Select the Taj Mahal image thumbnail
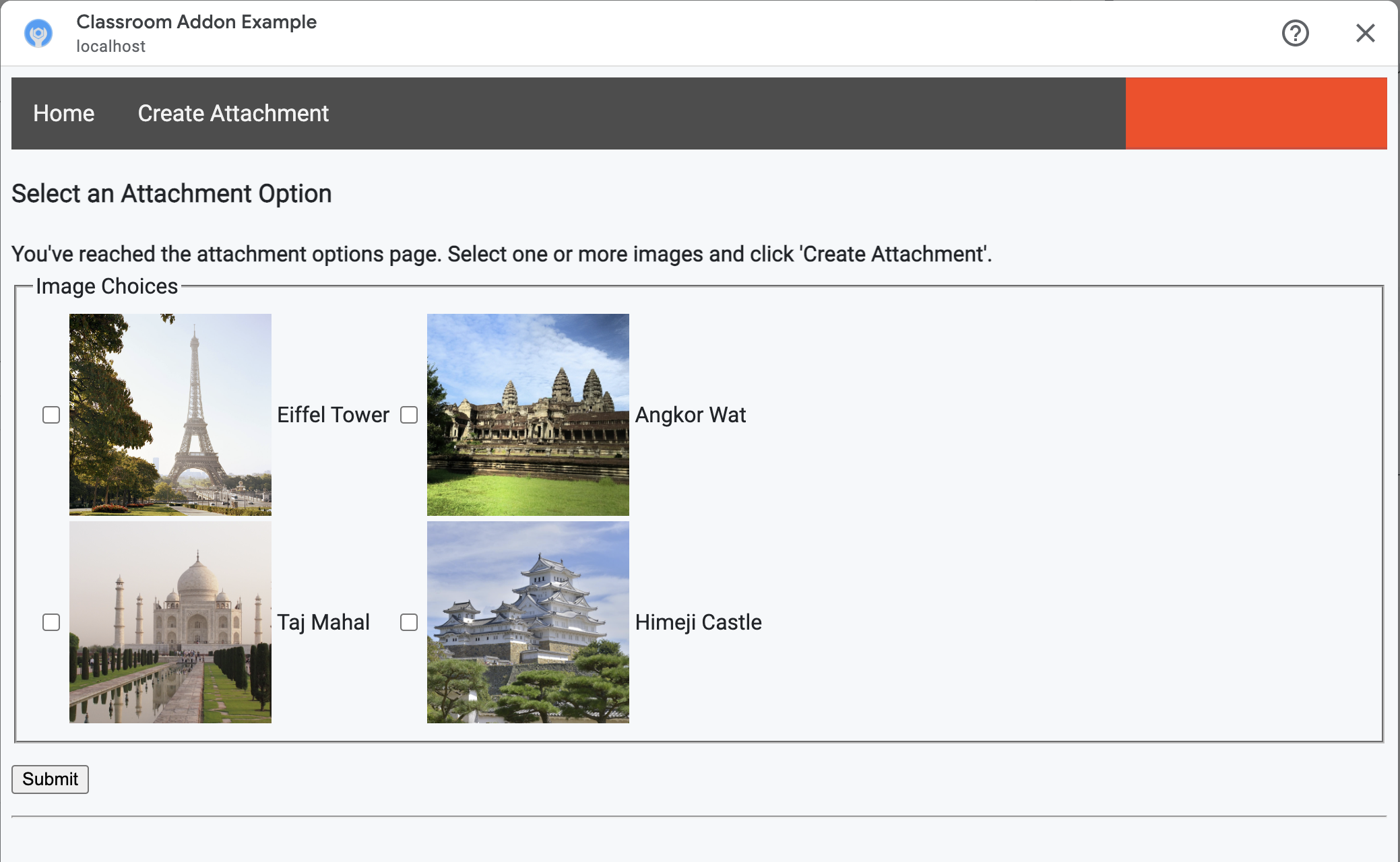This screenshot has height=862, width=1400. coord(170,621)
